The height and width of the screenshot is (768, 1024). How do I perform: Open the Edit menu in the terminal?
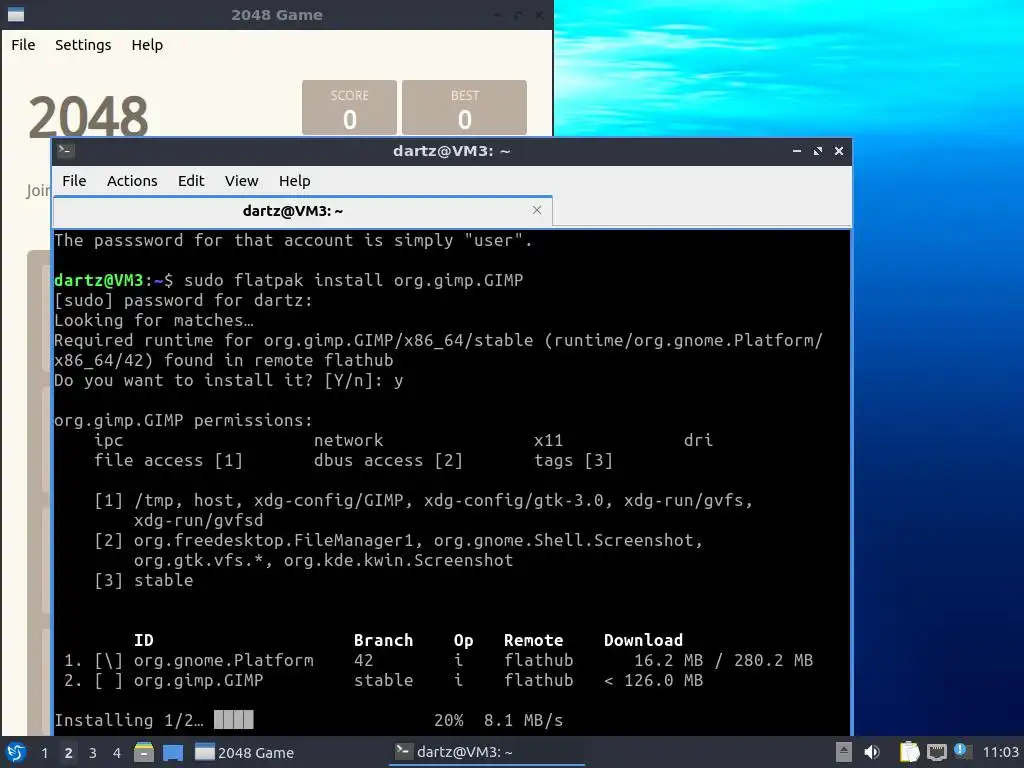pos(191,181)
